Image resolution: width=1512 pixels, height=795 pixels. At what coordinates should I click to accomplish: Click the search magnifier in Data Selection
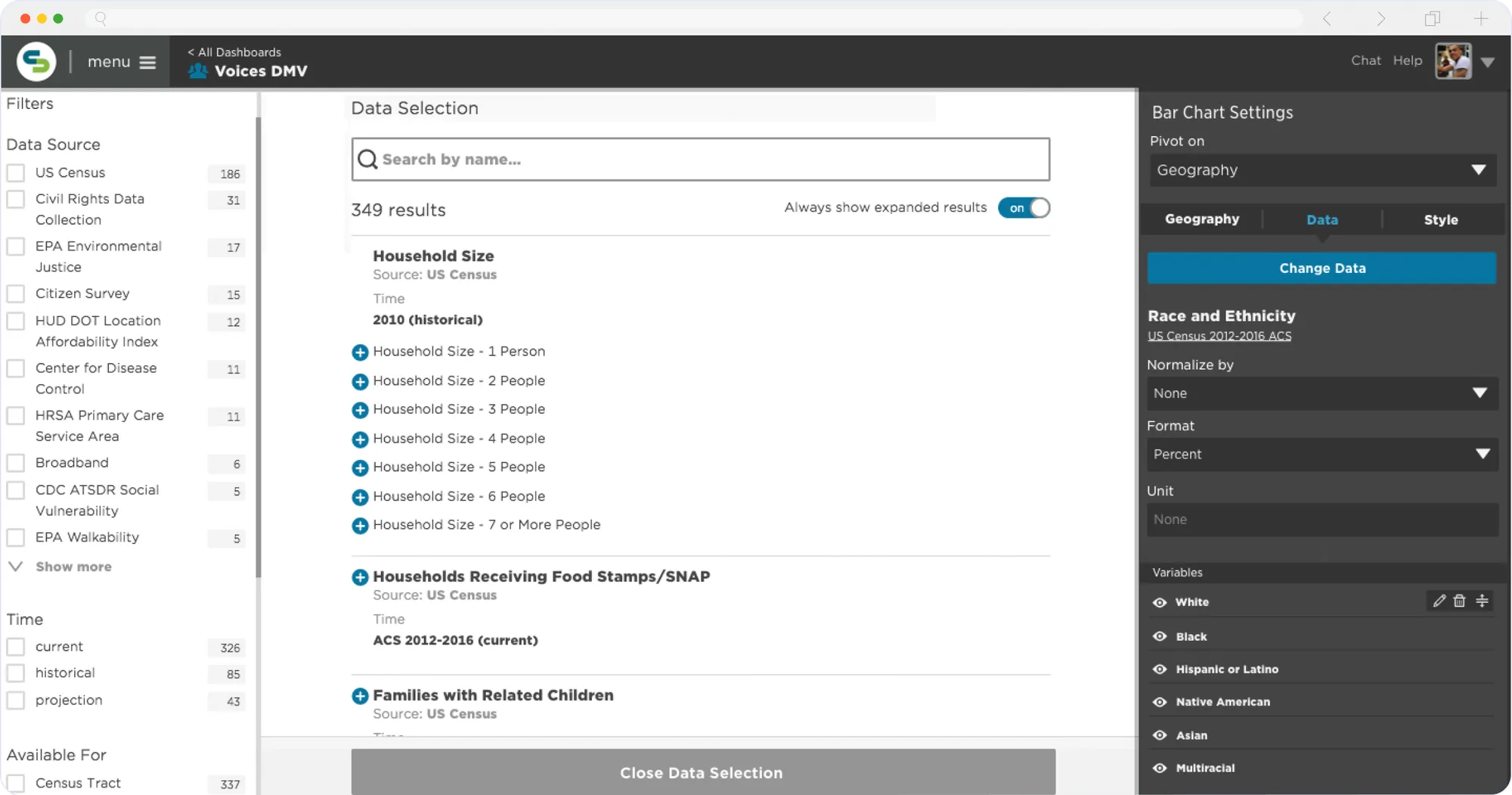[367, 159]
